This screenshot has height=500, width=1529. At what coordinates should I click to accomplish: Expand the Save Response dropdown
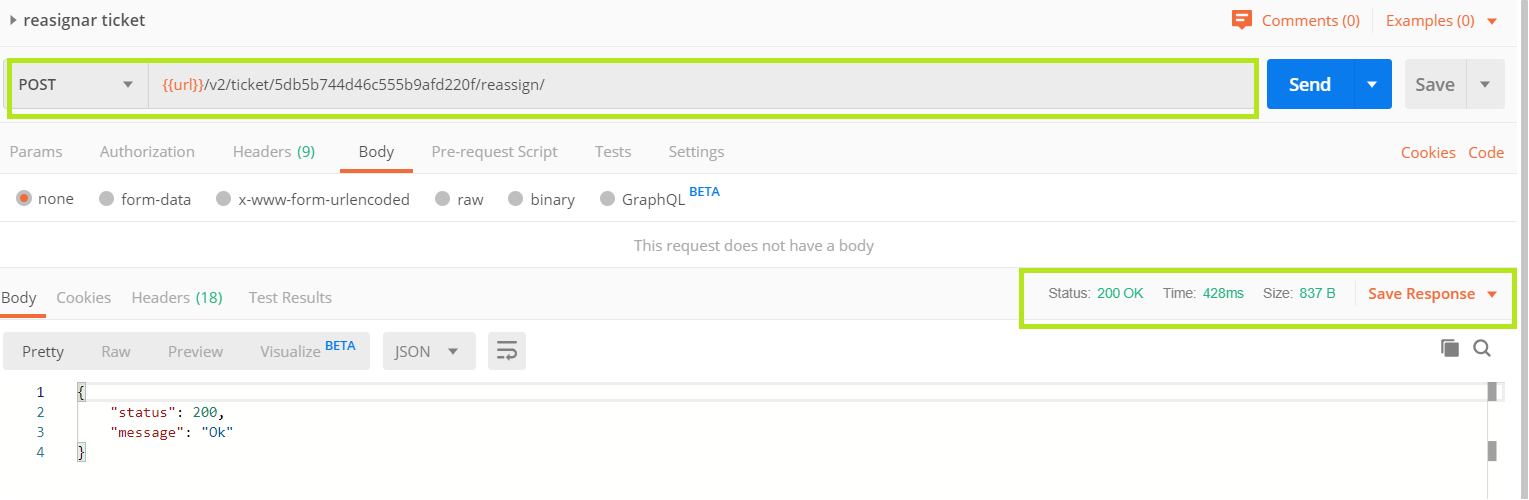pyautogui.click(x=1492, y=294)
